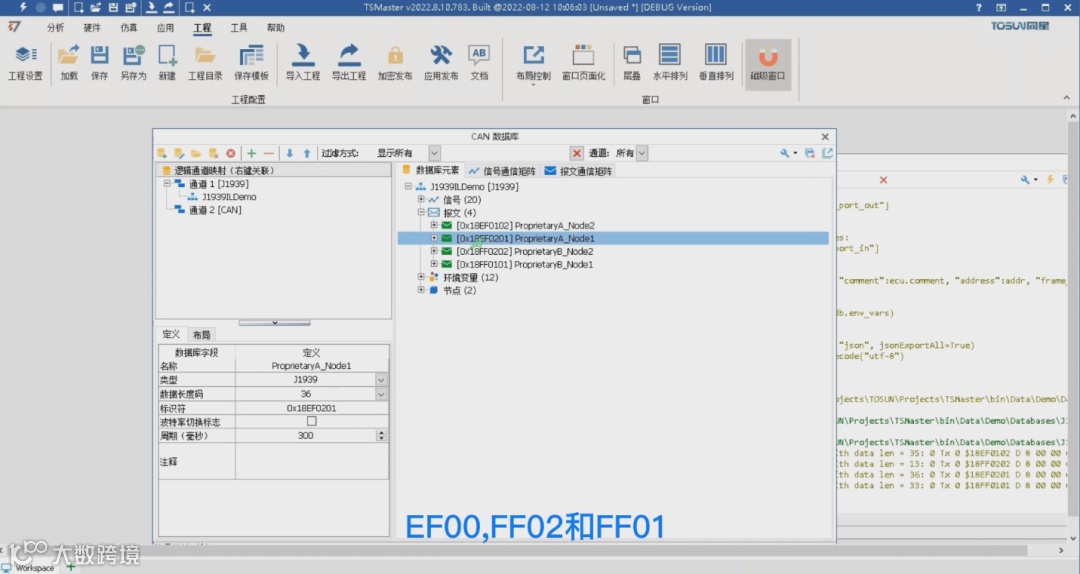Screen dimensions: 1080x574
Task: Clear the filter with red X button
Action: click(x=577, y=153)
